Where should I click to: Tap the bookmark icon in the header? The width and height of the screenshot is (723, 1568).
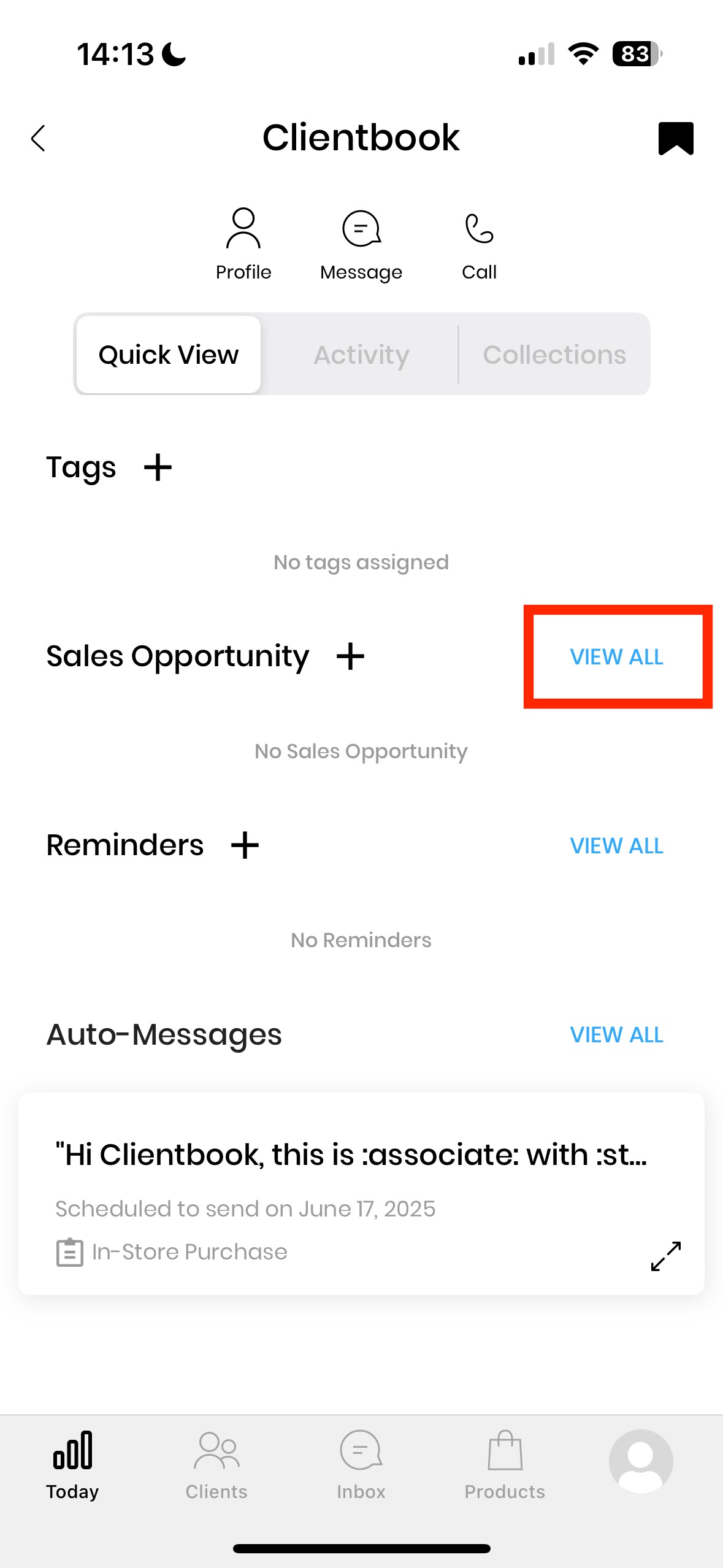click(675, 138)
